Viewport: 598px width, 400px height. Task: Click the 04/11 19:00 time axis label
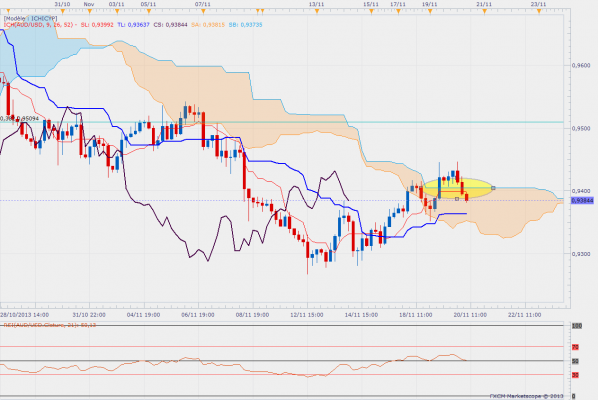(x=143, y=315)
